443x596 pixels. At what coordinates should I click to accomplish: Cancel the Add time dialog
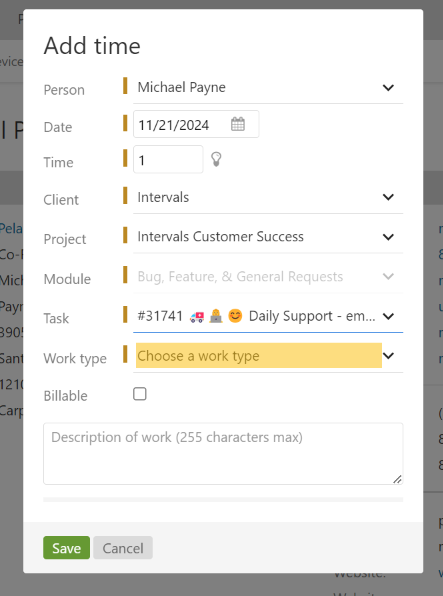(x=123, y=548)
